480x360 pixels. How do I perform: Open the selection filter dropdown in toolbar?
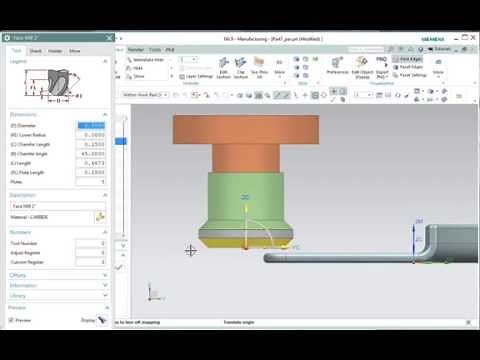[146, 95]
